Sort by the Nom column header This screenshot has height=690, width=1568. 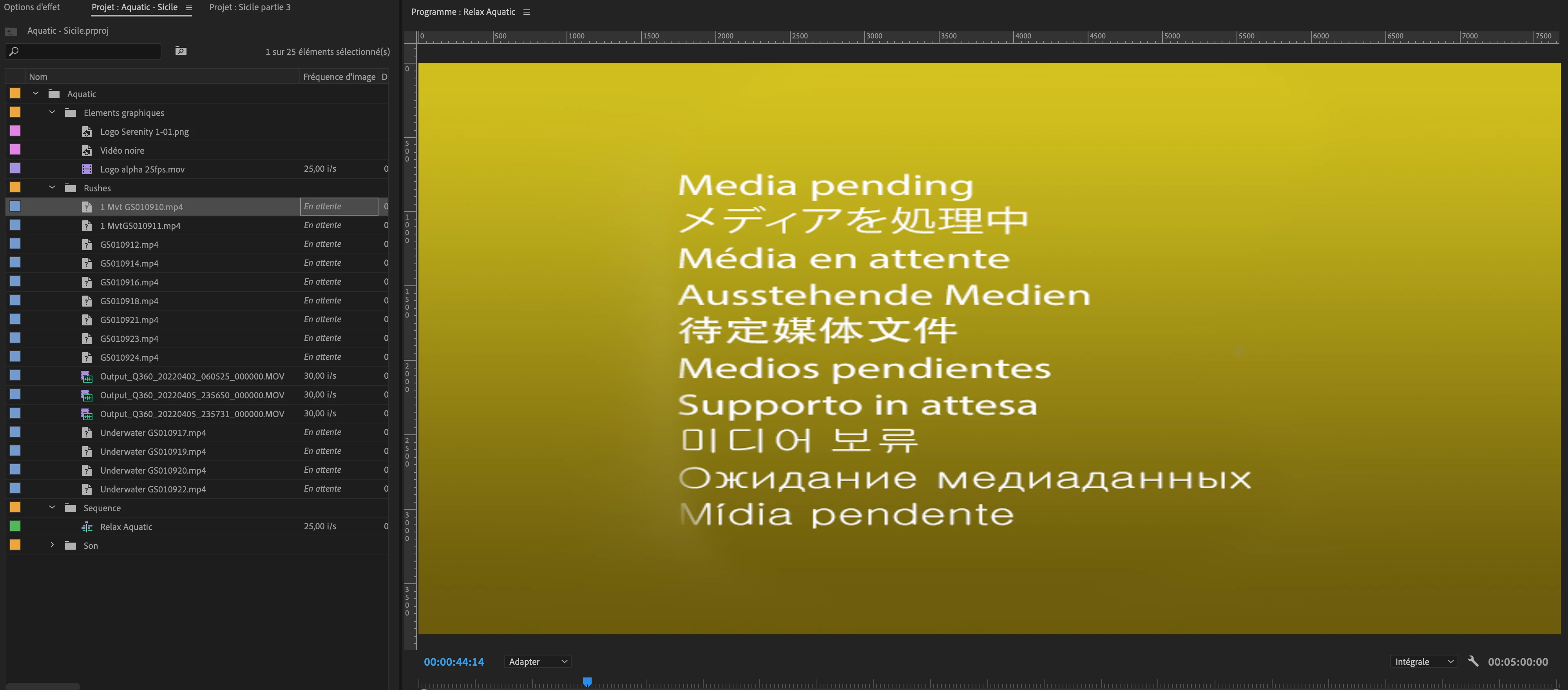pos(38,77)
